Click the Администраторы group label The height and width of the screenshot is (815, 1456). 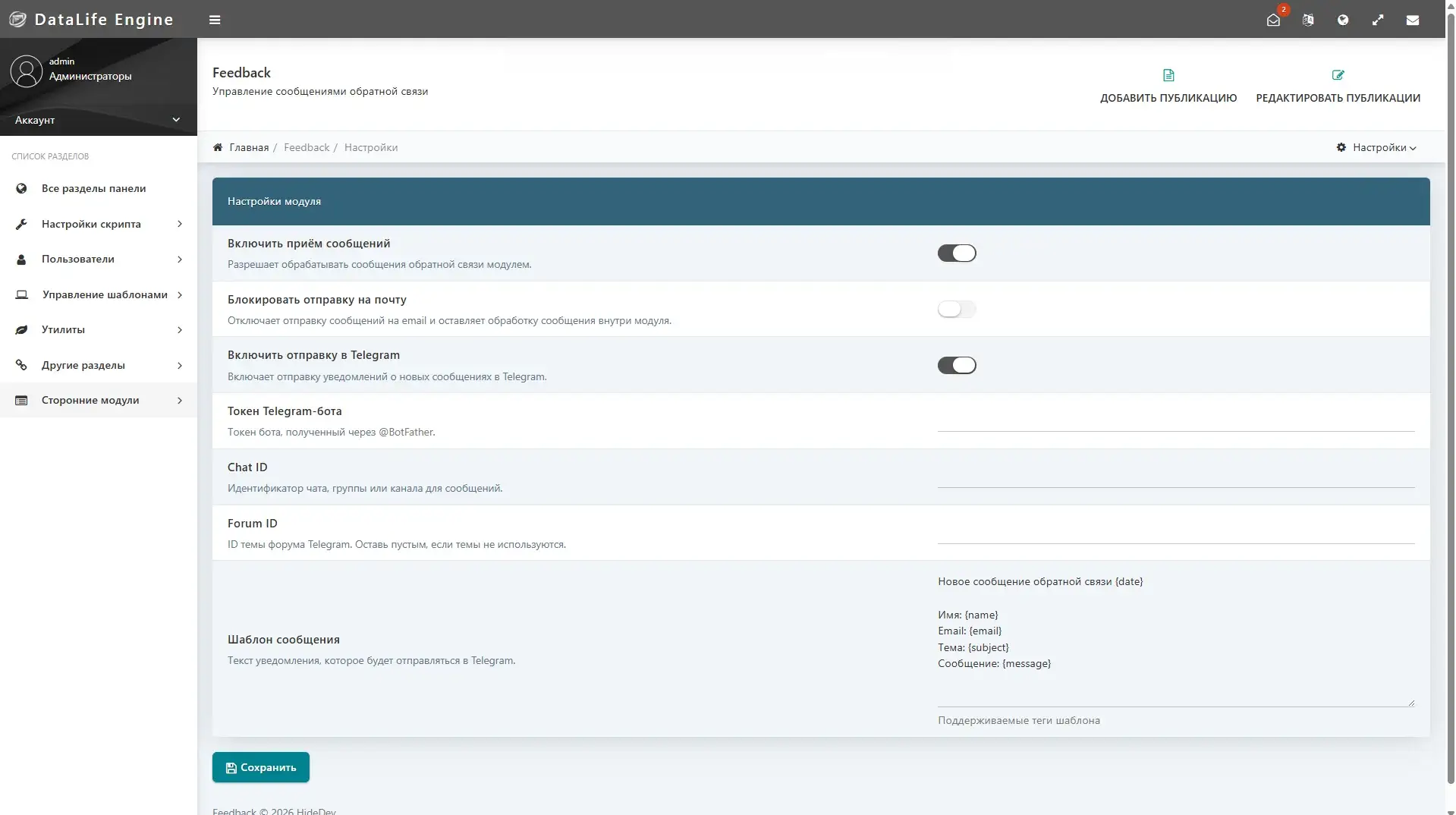[90, 76]
